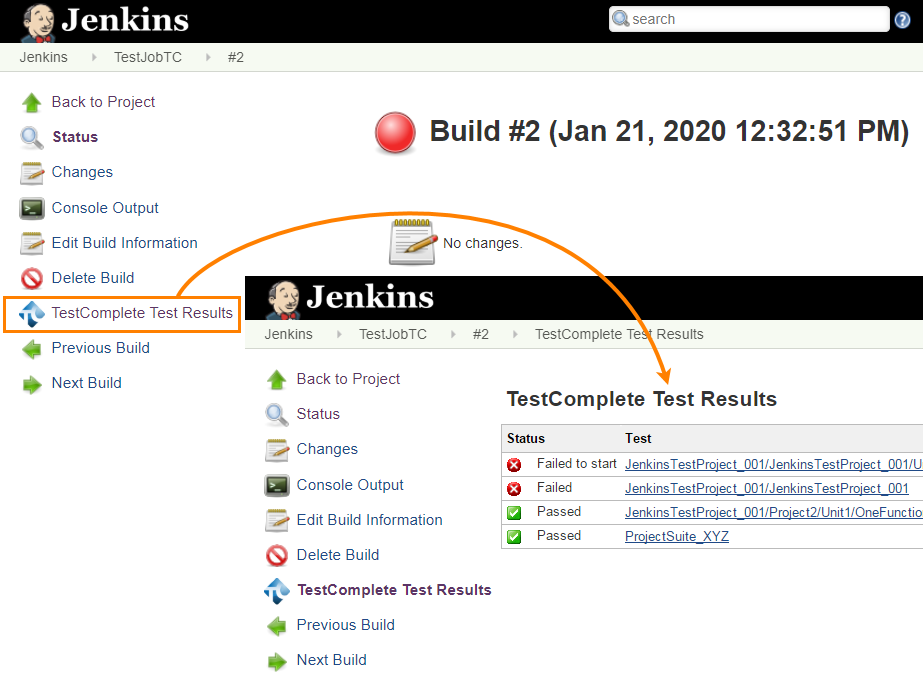Open Jenkins breadcrumb in top bar

coord(44,58)
